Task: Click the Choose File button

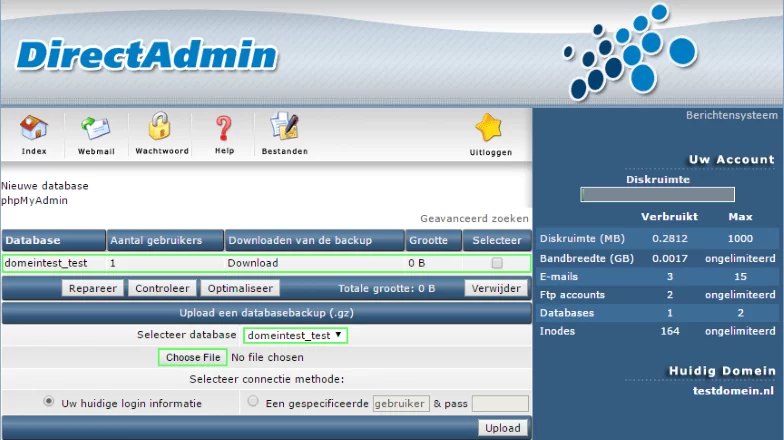Action: (193, 358)
